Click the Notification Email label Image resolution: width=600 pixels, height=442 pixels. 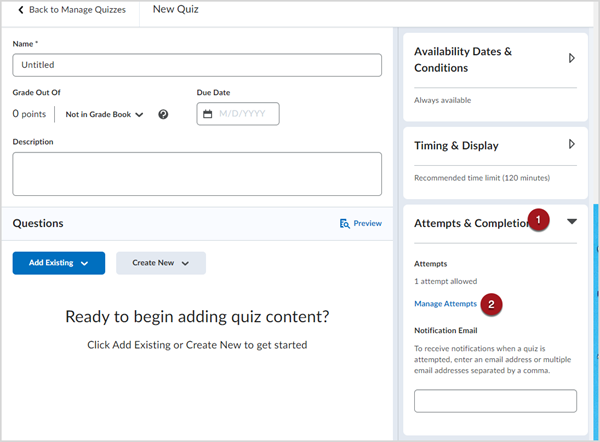pyautogui.click(x=445, y=330)
